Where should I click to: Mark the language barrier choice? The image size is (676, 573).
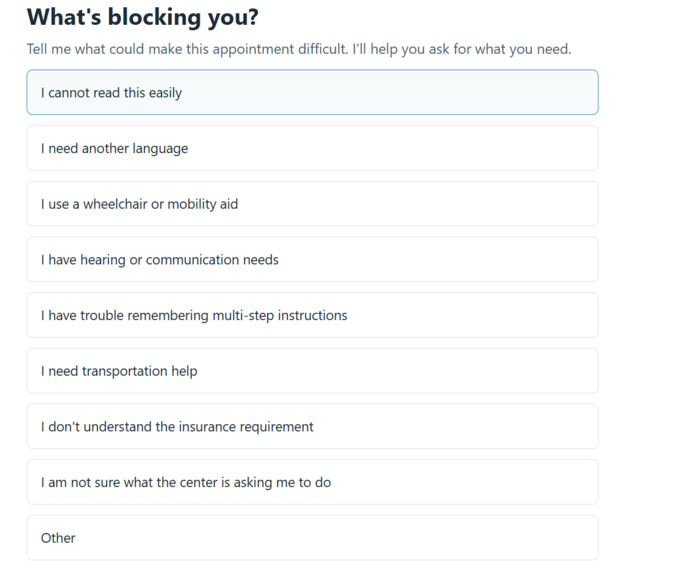point(312,148)
